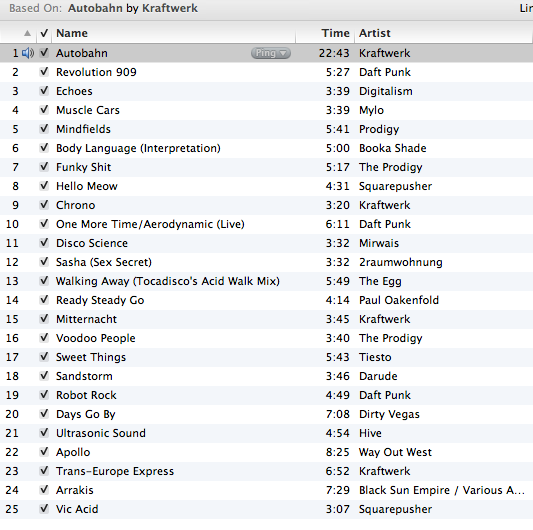Toggle the Apollo checkbox
533x530 pixels.
[x=44, y=452]
